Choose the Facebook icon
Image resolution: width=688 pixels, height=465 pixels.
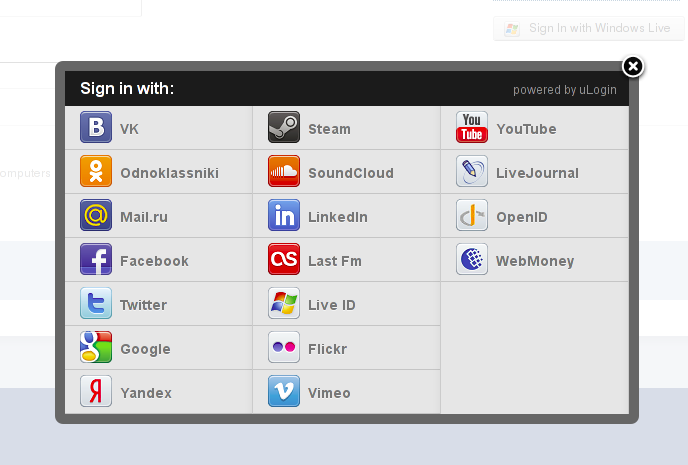pos(96,260)
